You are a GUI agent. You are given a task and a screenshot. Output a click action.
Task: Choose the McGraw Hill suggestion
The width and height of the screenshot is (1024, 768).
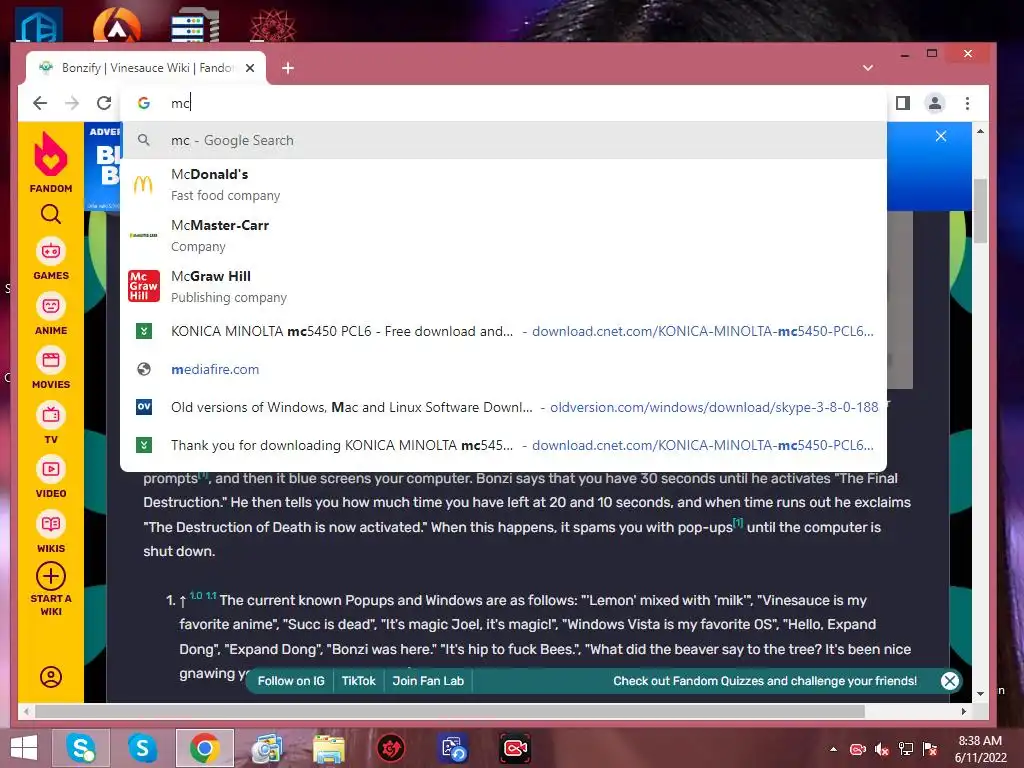503,287
